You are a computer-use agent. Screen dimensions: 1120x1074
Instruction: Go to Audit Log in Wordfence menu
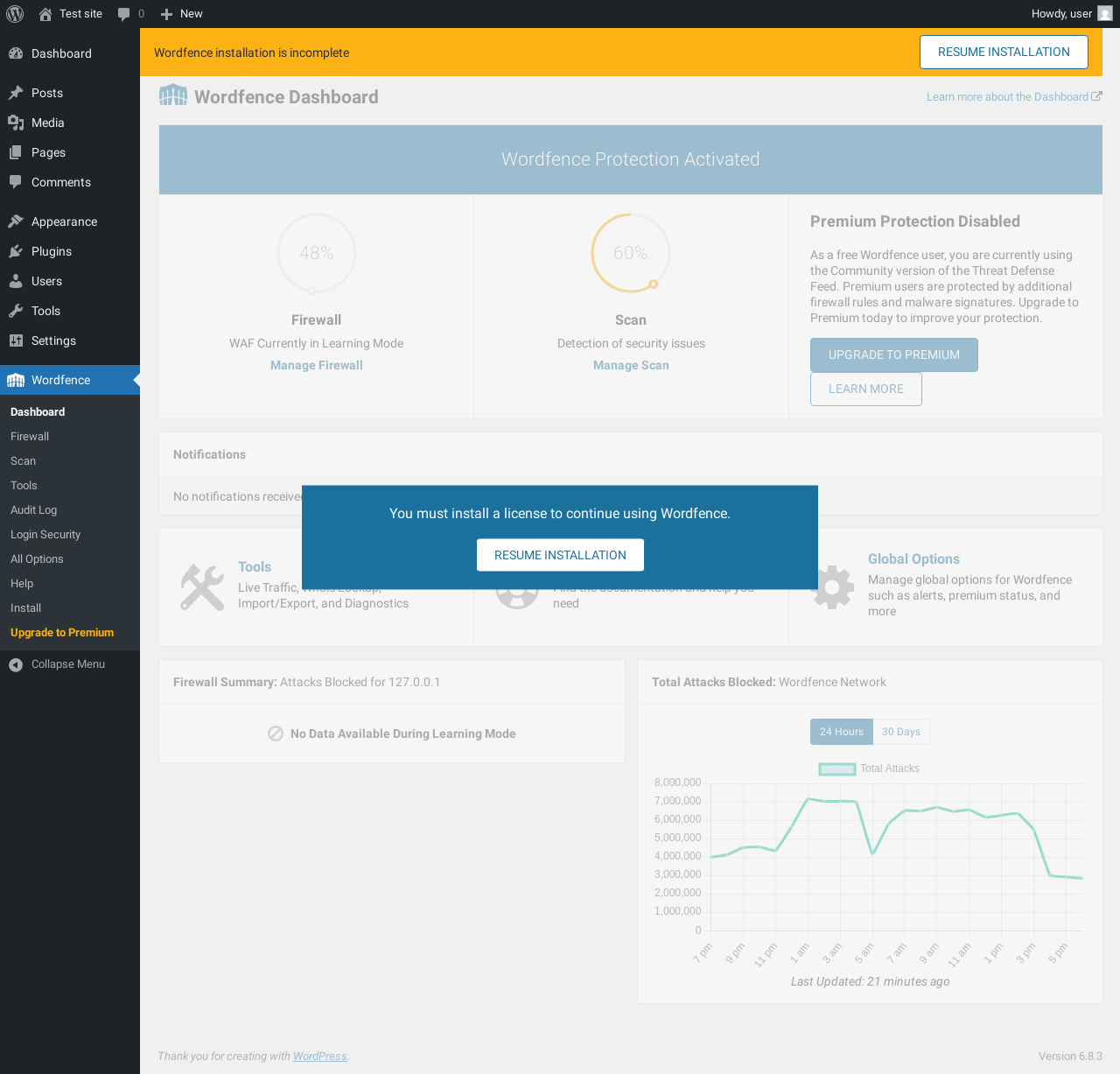pyautogui.click(x=33, y=510)
